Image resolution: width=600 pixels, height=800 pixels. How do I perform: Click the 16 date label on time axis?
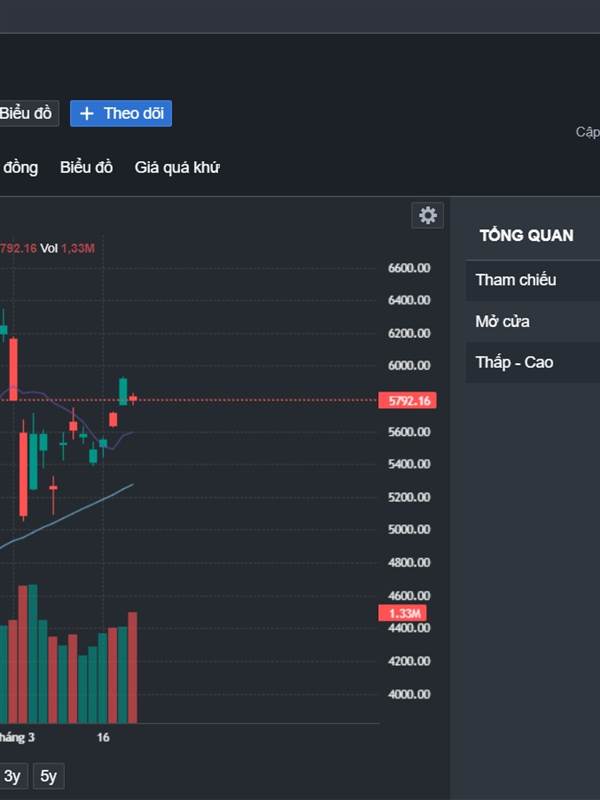click(103, 737)
